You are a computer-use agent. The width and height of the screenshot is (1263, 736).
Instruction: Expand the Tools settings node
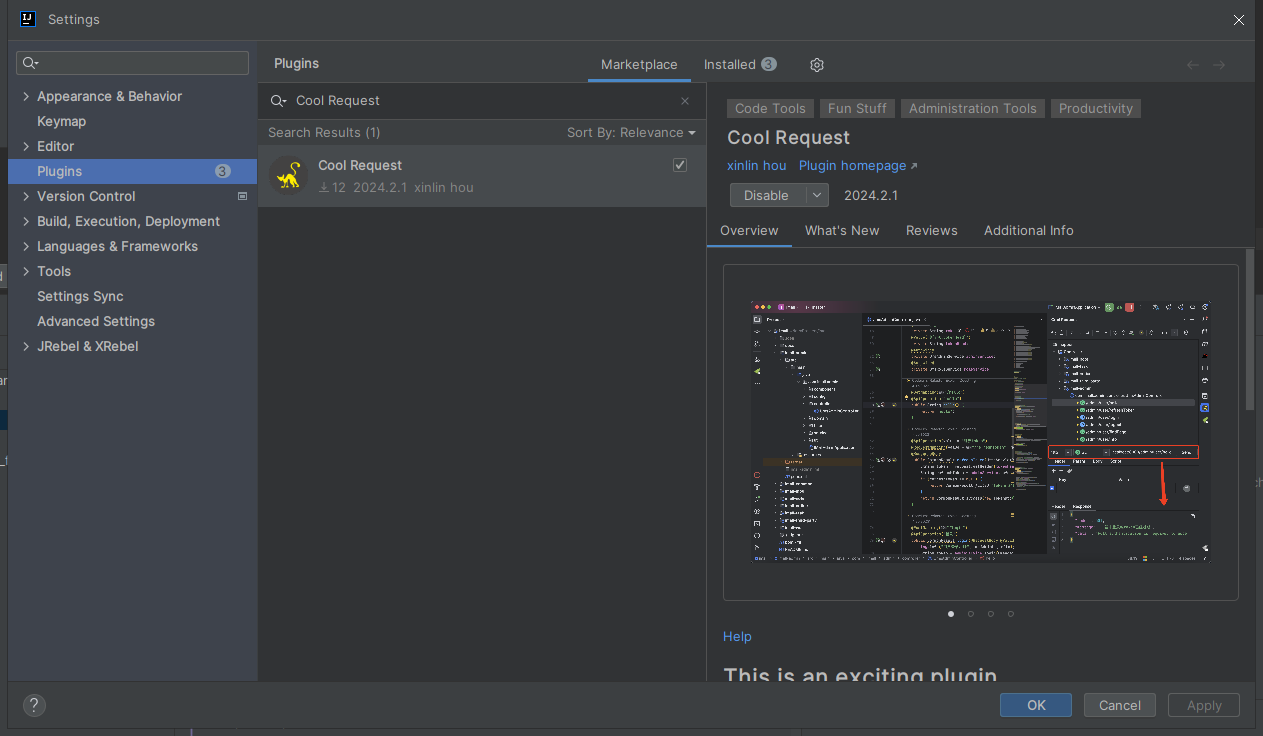pos(26,272)
